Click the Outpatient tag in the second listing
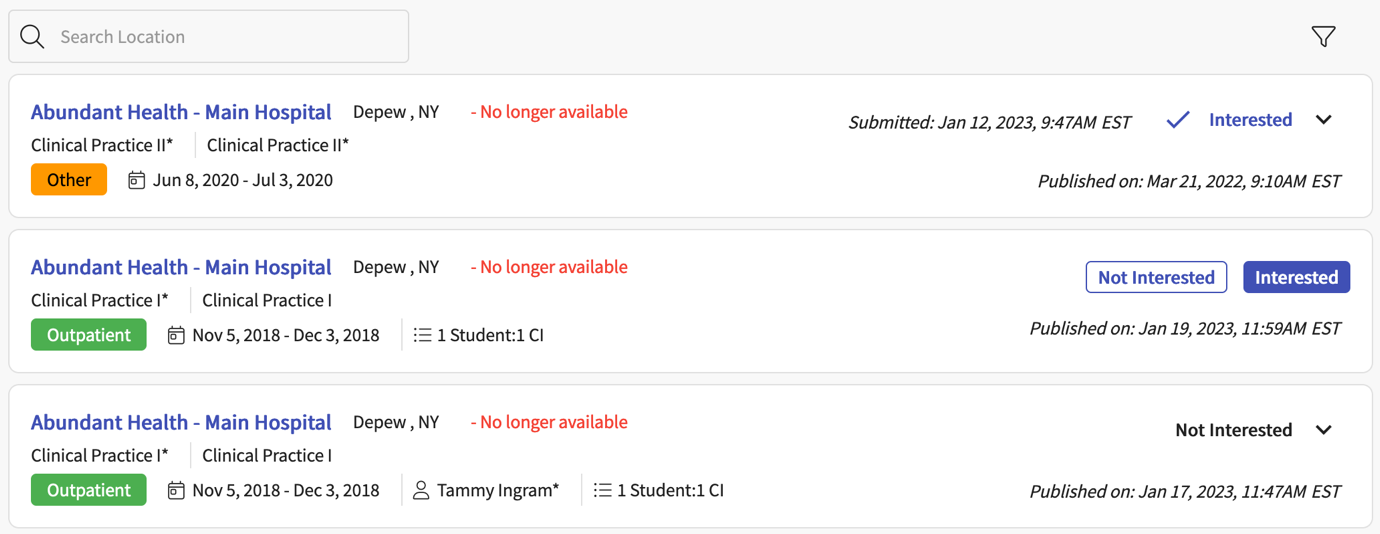Image resolution: width=1380 pixels, height=534 pixels. click(x=89, y=335)
